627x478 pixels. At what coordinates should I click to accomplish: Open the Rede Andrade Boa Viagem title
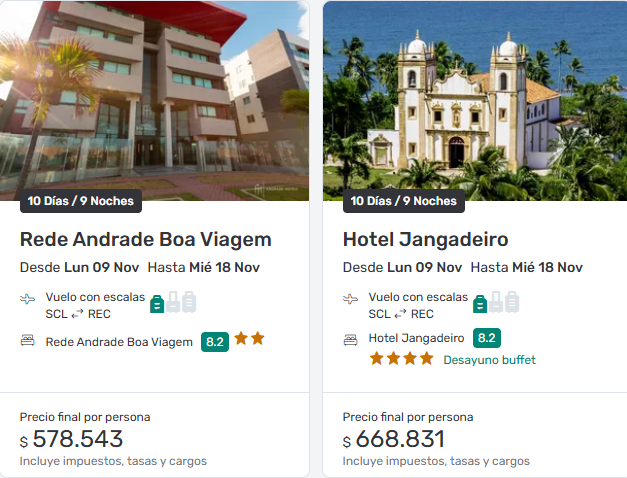click(x=146, y=239)
